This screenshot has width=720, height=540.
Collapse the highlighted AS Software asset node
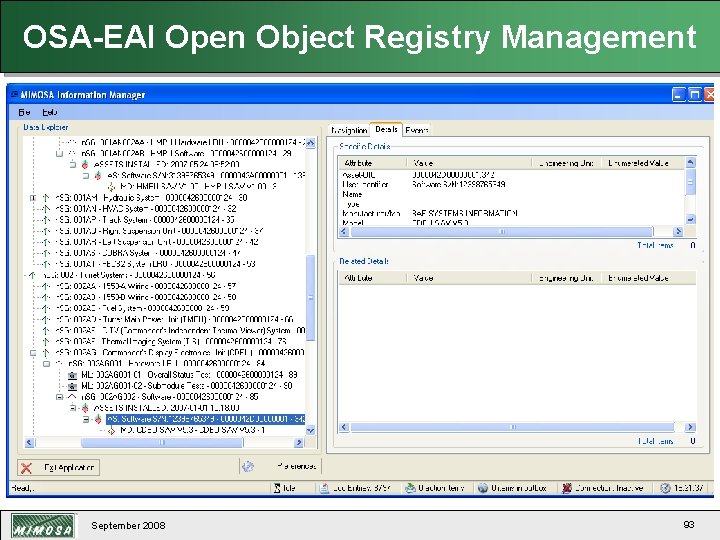pos(86,419)
